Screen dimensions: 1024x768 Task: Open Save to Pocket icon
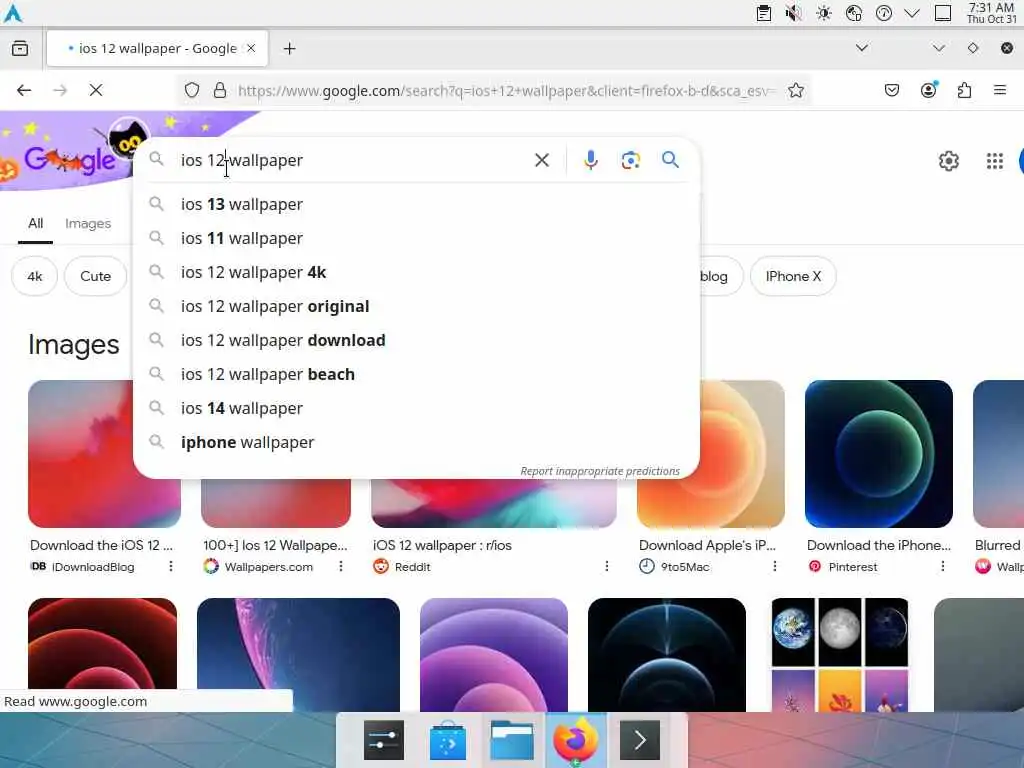coord(891,90)
